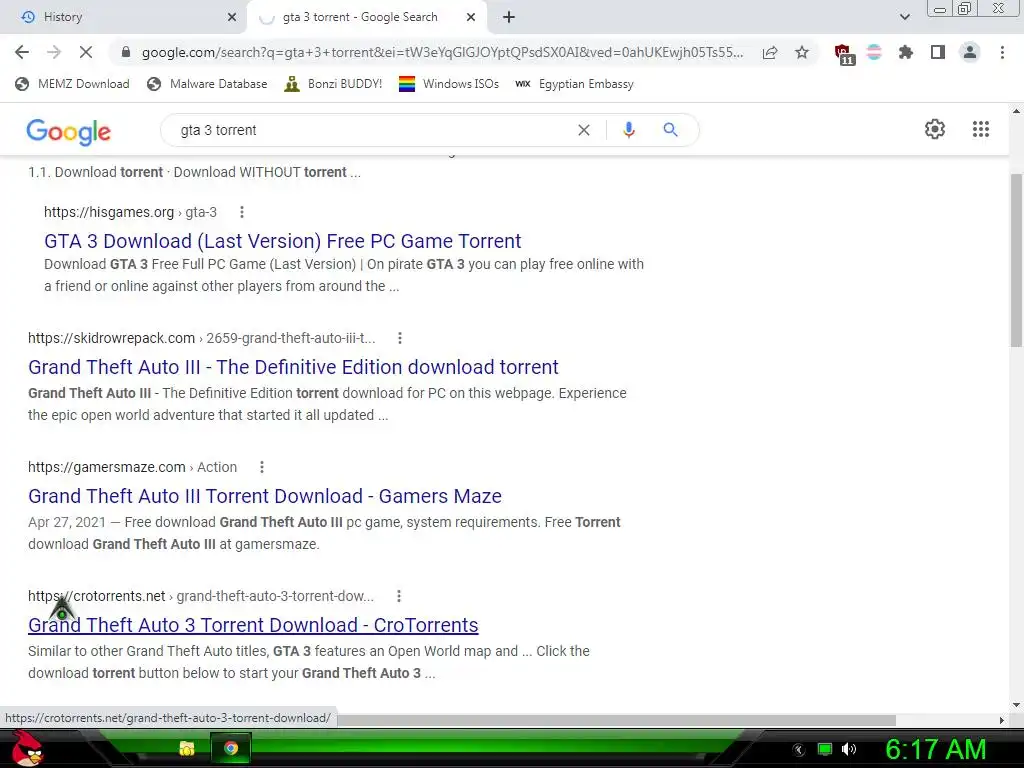Click the Chrome taskbar icon
Image resolution: width=1024 pixels, height=768 pixels.
(231, 748)
